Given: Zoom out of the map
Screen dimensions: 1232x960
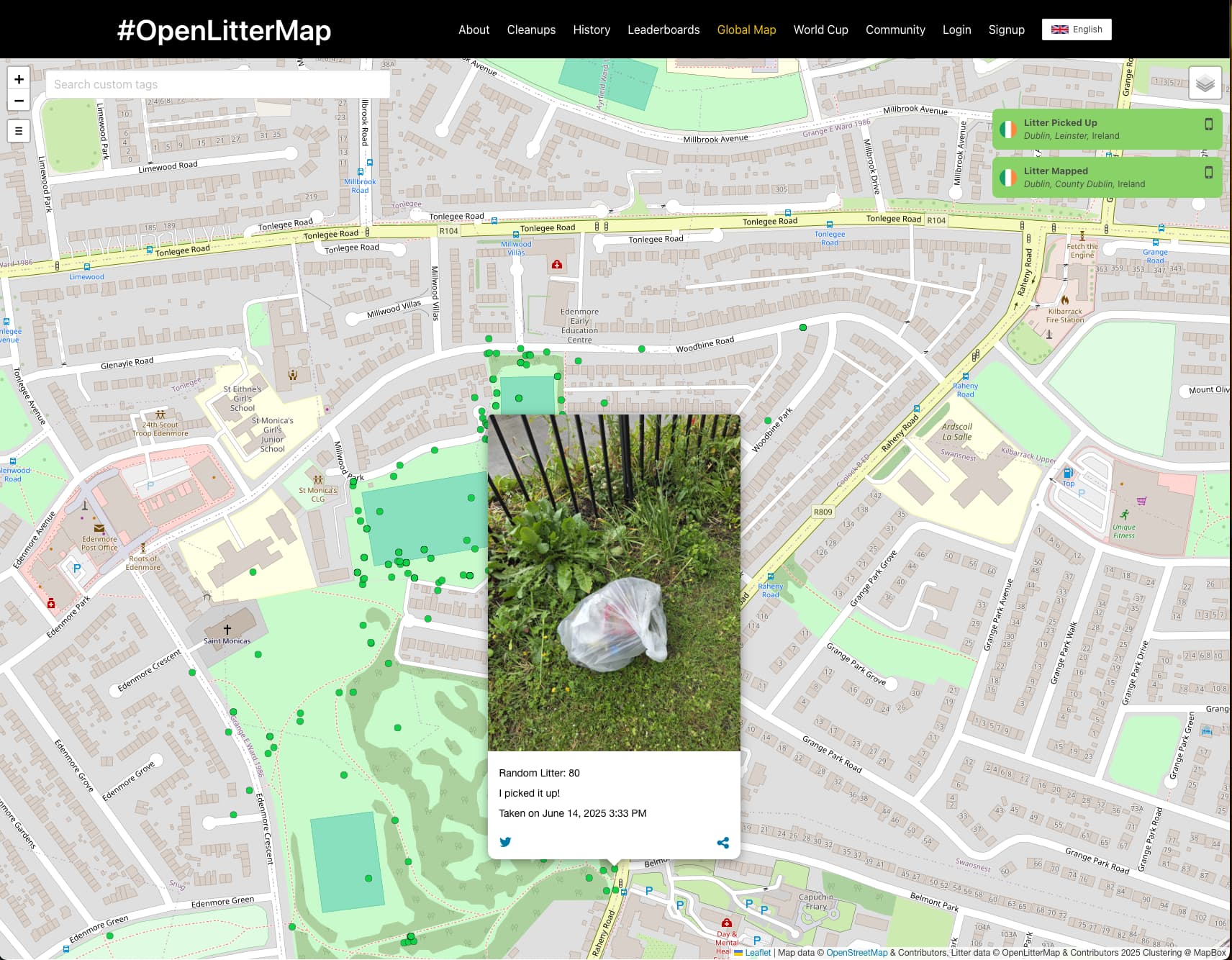Looking at the screenshot, I should coord(19,101).
